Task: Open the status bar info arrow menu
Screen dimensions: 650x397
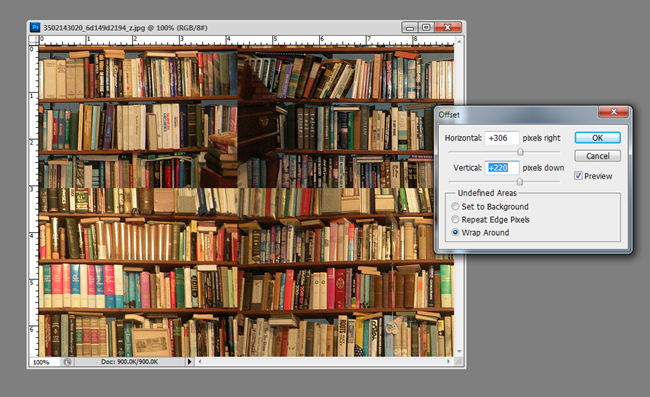Action: click(x=189, y=361)
